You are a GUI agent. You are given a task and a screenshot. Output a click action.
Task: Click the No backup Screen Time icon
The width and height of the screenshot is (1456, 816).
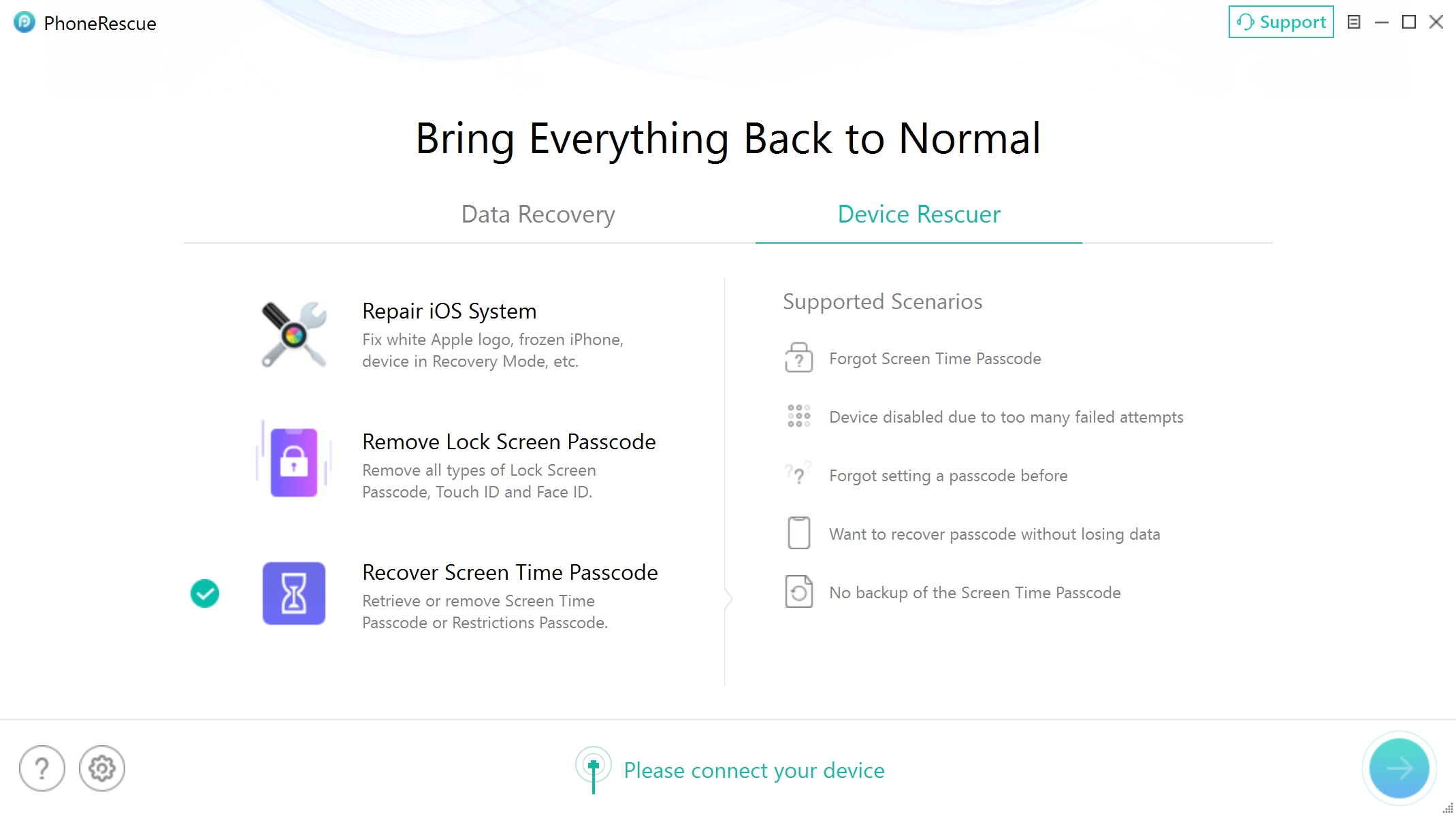(x=799, y=591)
